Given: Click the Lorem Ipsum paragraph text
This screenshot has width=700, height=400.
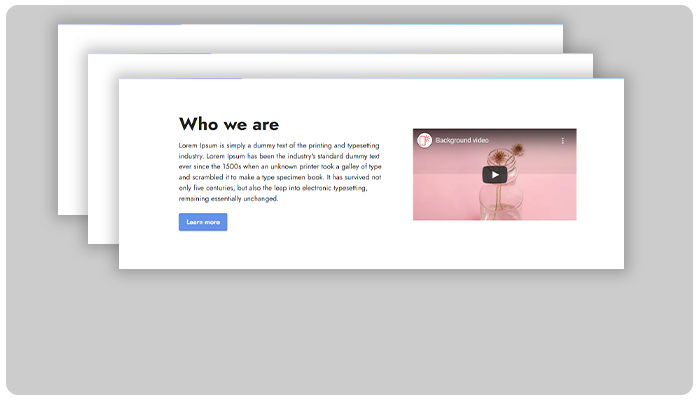Looking at the screenshot, I should (x=280, y=172).
